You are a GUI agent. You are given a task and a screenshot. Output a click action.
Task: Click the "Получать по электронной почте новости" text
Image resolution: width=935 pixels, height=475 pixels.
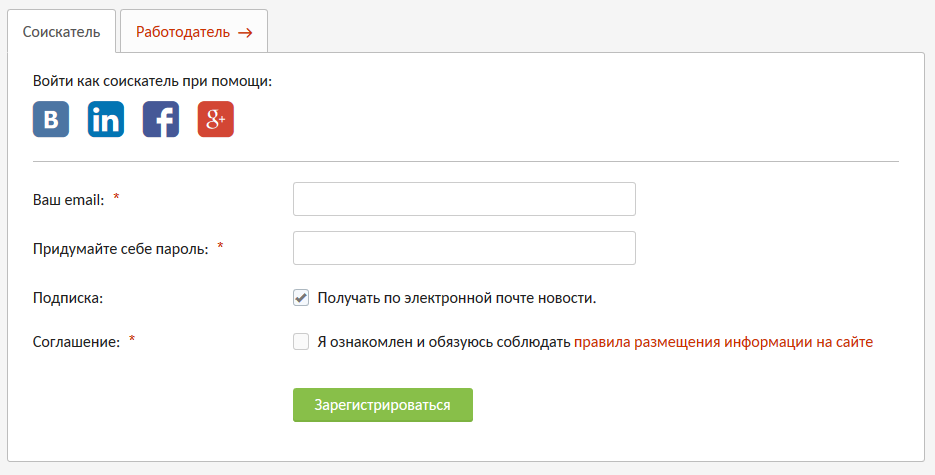[456, 298]
